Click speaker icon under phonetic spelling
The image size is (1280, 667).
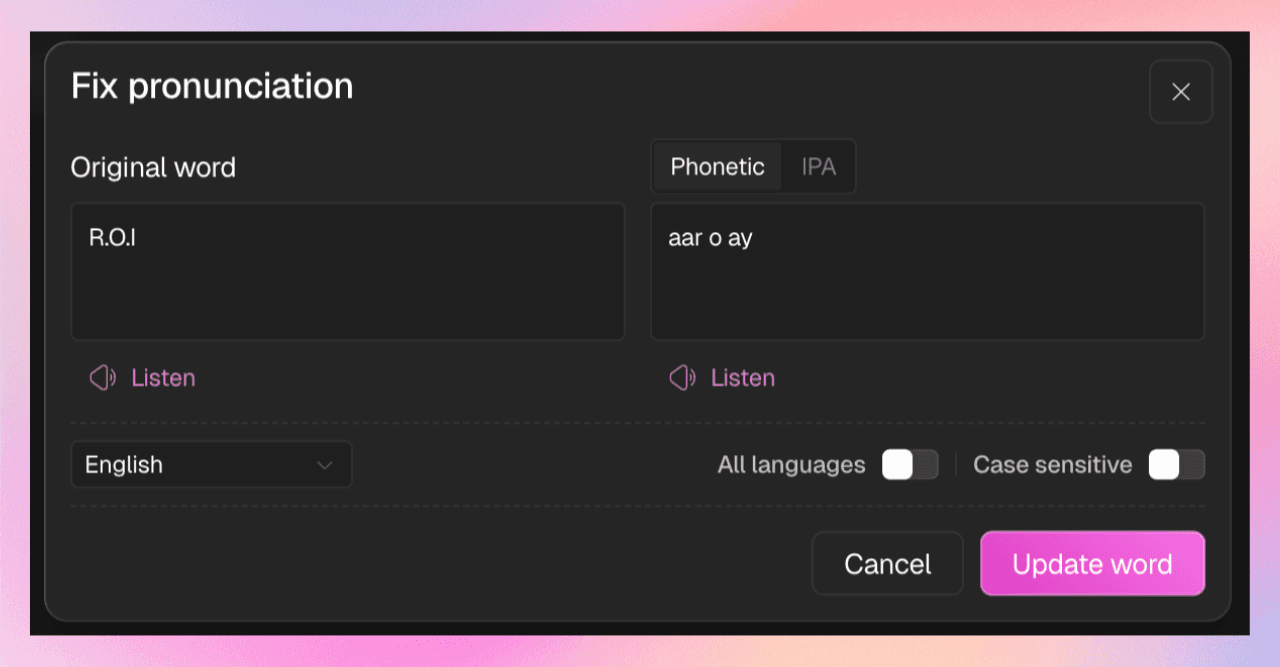683,378
